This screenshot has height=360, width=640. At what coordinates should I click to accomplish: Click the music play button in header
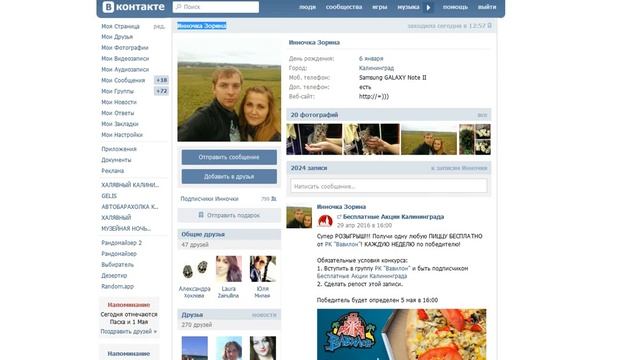click(x=428, y=7)
